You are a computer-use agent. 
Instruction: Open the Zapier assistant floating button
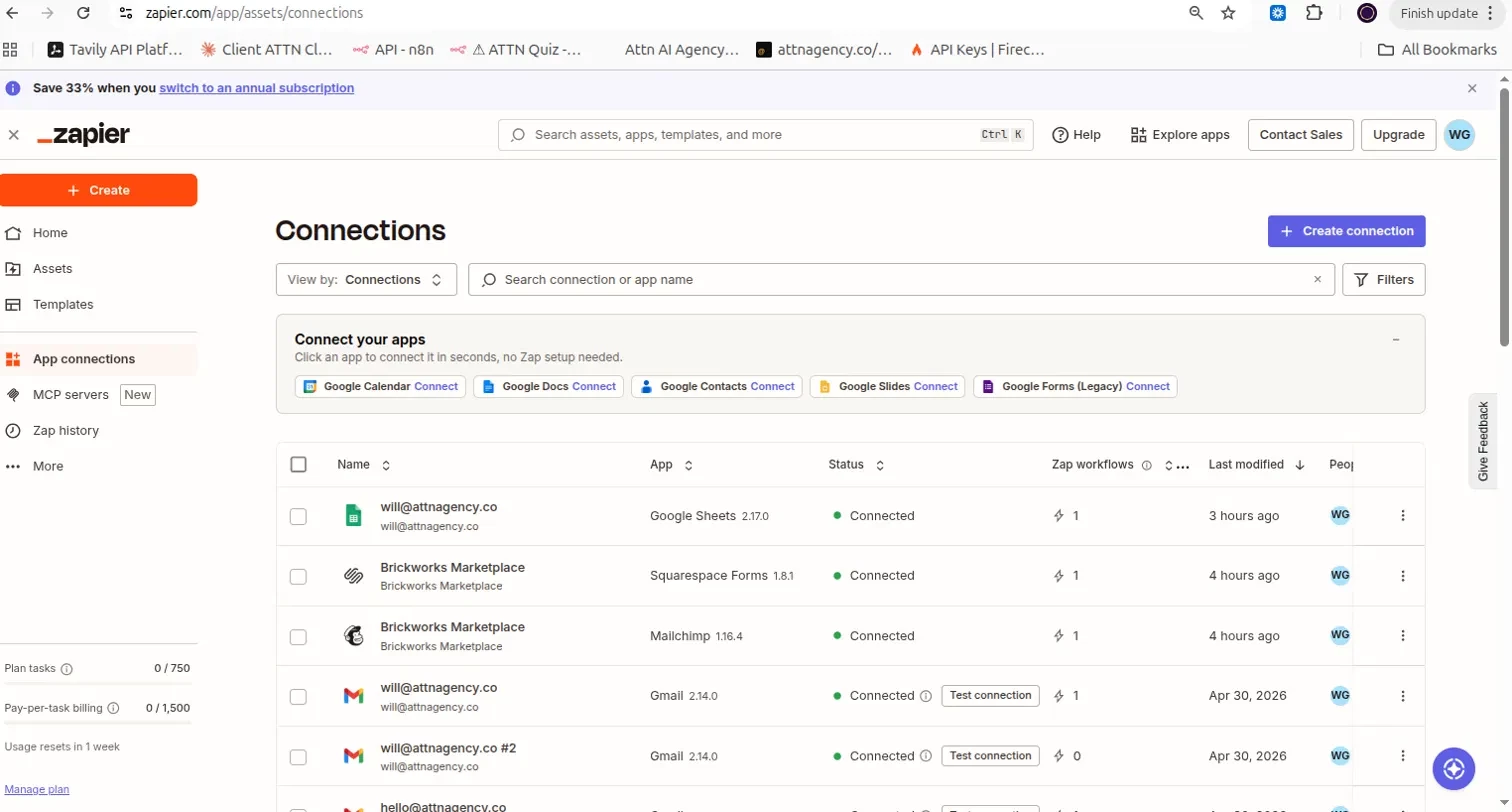1454,768
